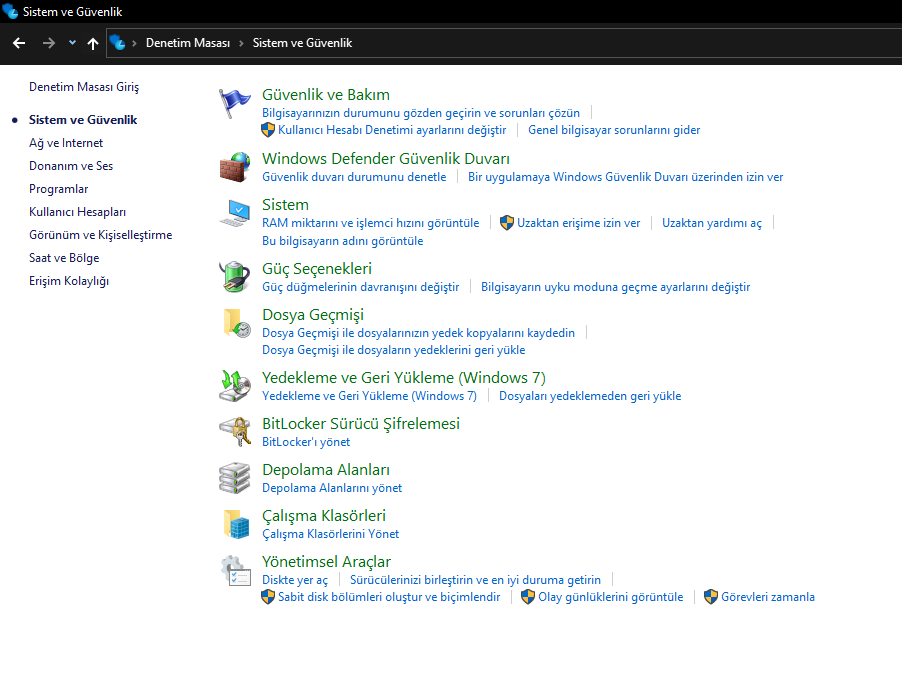Image resolution: width=902 pixels, height=675 pixels.
Task: Open Kullanıcı Hesabı Denetimi ayarlarını değiştir
Action: 392,130
